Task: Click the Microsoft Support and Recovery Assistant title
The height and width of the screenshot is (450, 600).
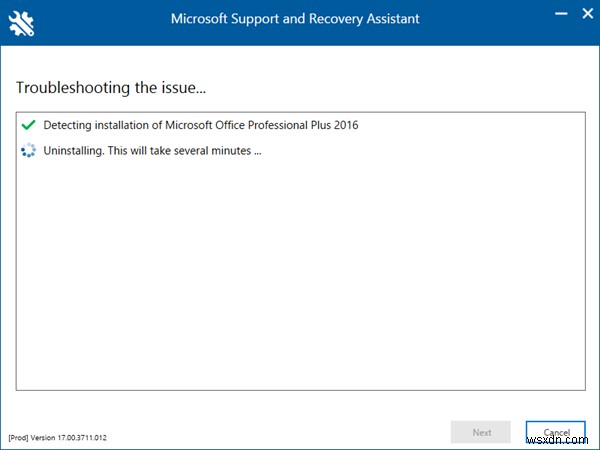Action: [295, 19]
